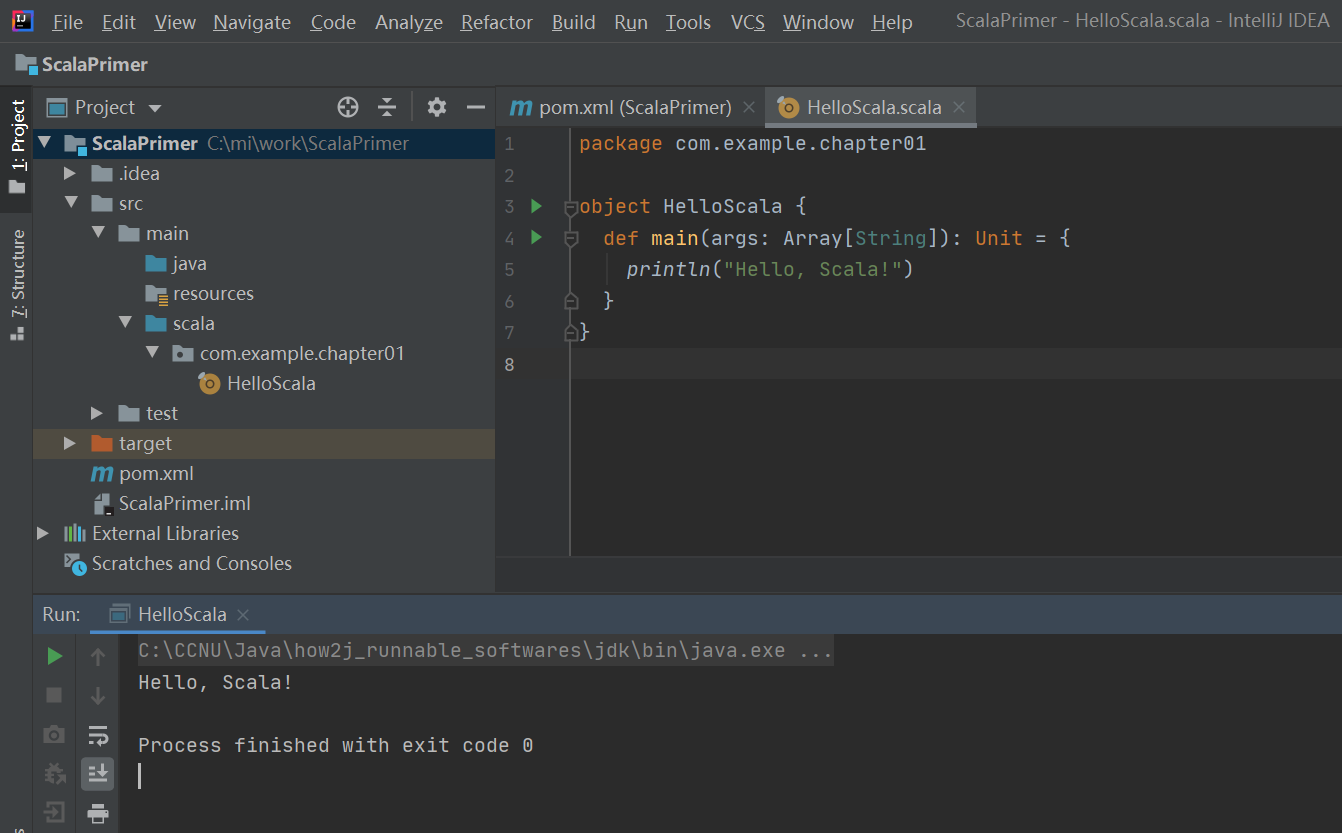This screenshot has height=833, width=1342.
Task: Click the ScalaPrimer breadcrumb folder icon
Action: (26, 64)
